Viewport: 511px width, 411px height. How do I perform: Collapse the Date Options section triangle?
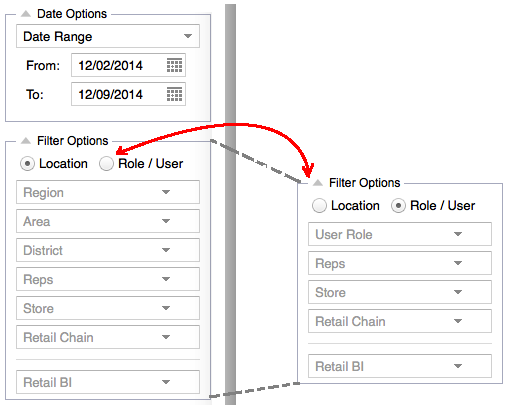(26, 14)
